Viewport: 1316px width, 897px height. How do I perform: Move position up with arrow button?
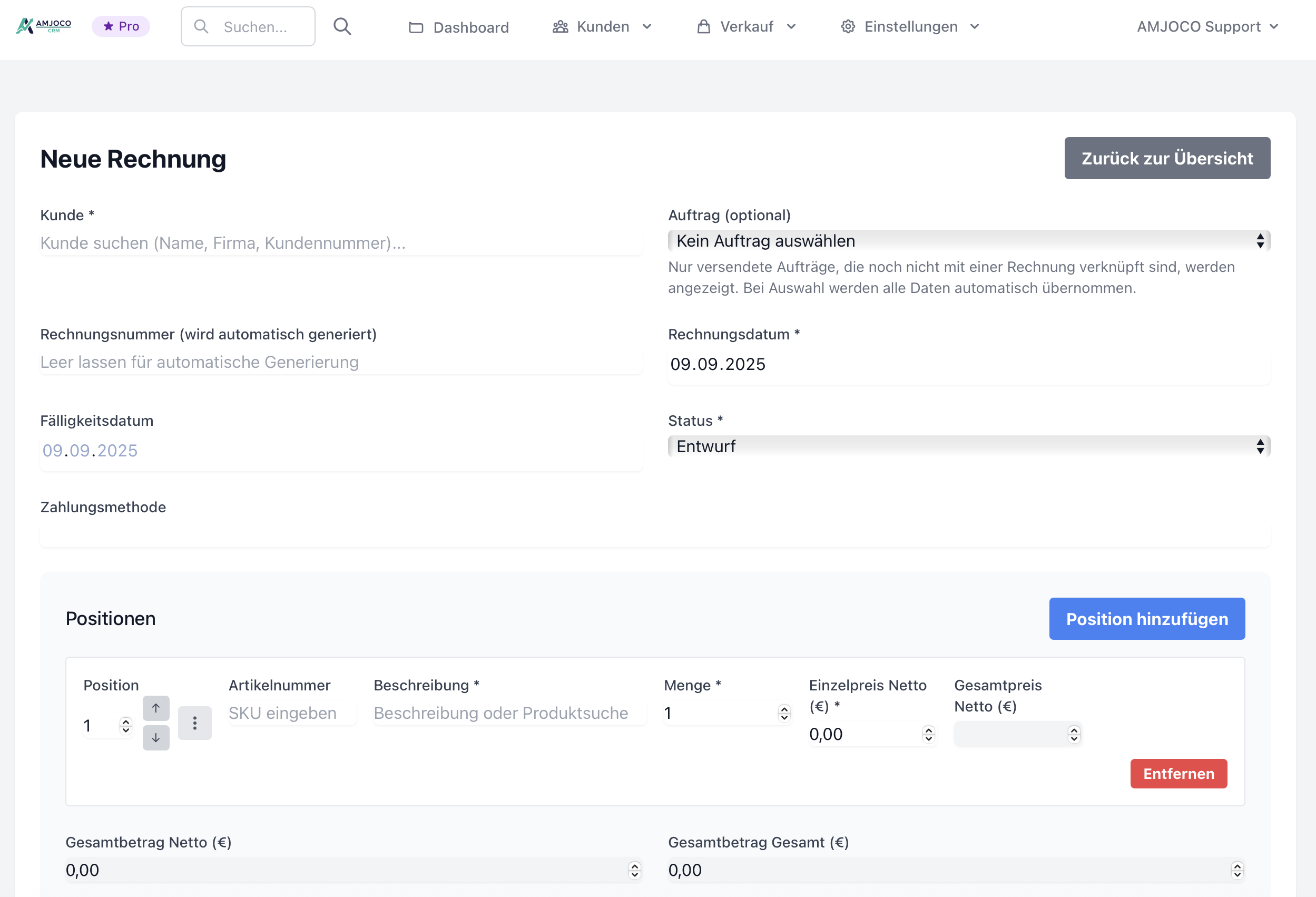pos(156,708)
